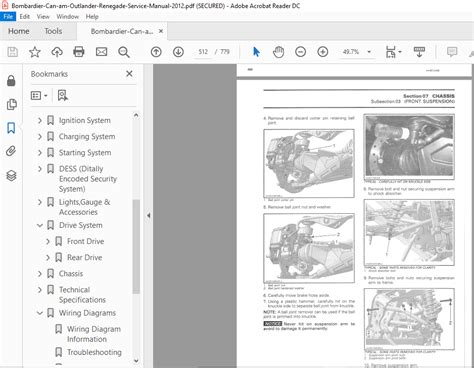474x368 pixels.
Task: Select the Hand pan tool
Action: pos(278,52)
